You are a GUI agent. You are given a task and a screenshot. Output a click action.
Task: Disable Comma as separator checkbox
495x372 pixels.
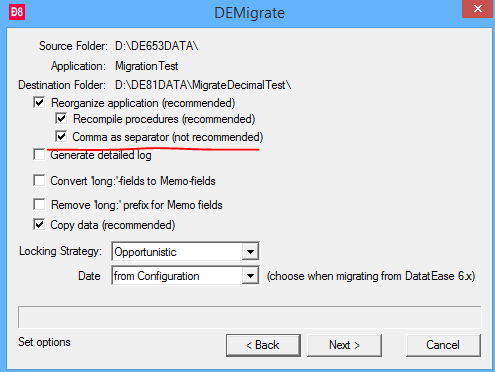[x=61, y=136]
